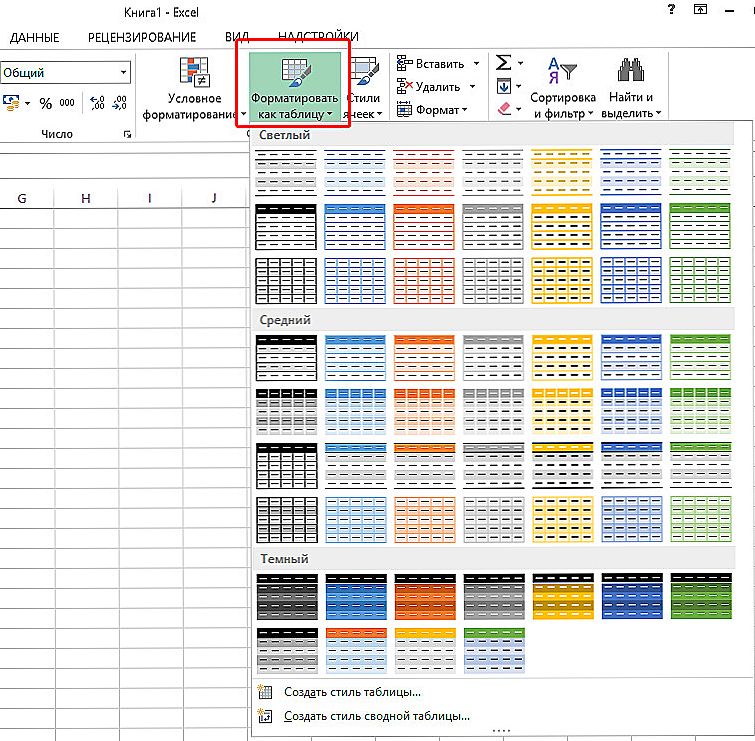This screenshot has width=755, height=741.
Task: Click the AutoSum sigma icon
Action: (504, 63)
